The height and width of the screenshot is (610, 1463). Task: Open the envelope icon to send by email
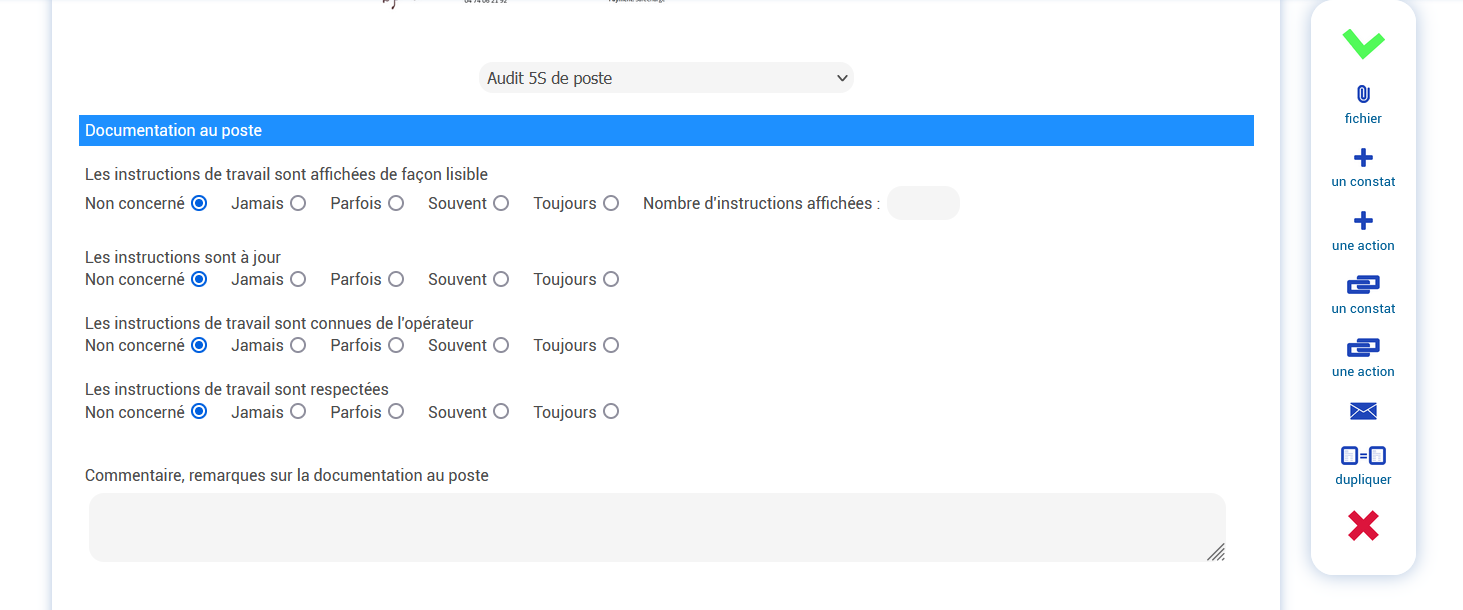[1362, 411]
